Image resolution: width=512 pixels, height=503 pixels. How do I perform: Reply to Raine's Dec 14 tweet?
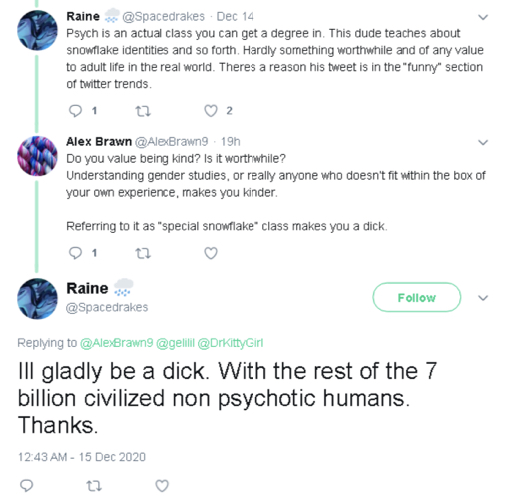tap(75, 111)
